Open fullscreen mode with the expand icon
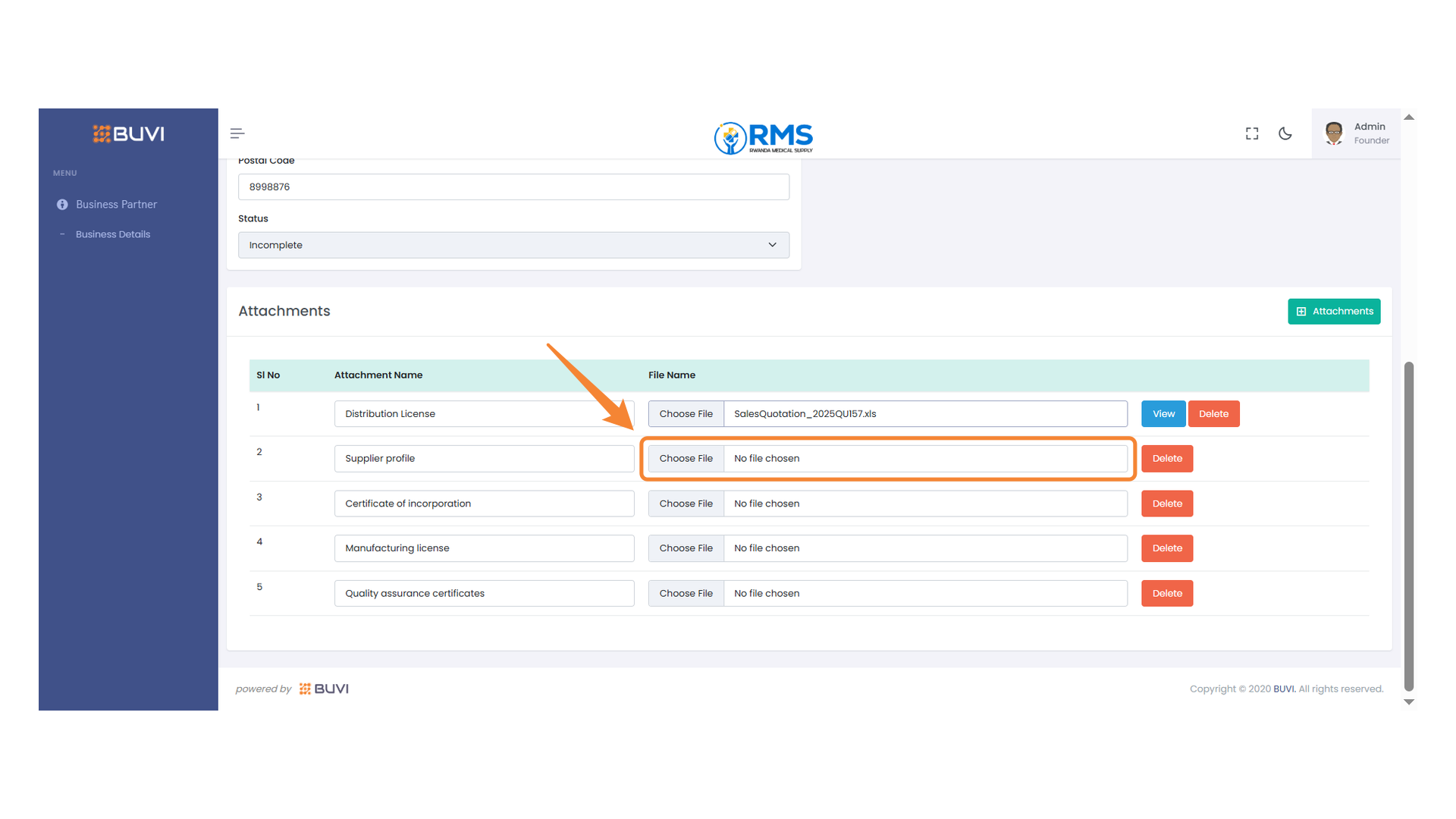 (x=1251, y=133)
